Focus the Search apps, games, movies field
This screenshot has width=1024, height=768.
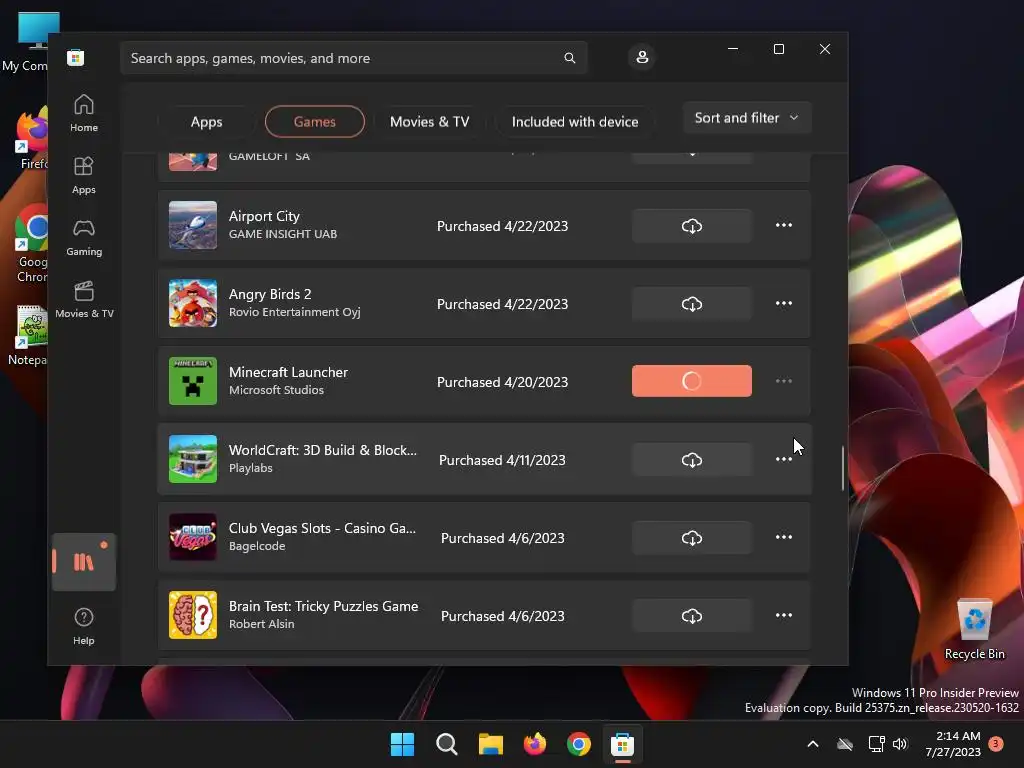click(x=354, y=58)
